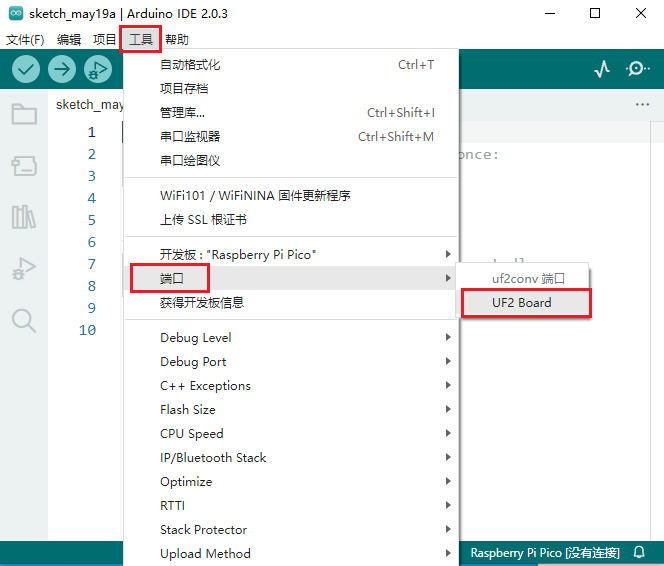
Task: Click line number 5 in editor gutter
Action: pyautogui.click(x=91, y=220)
